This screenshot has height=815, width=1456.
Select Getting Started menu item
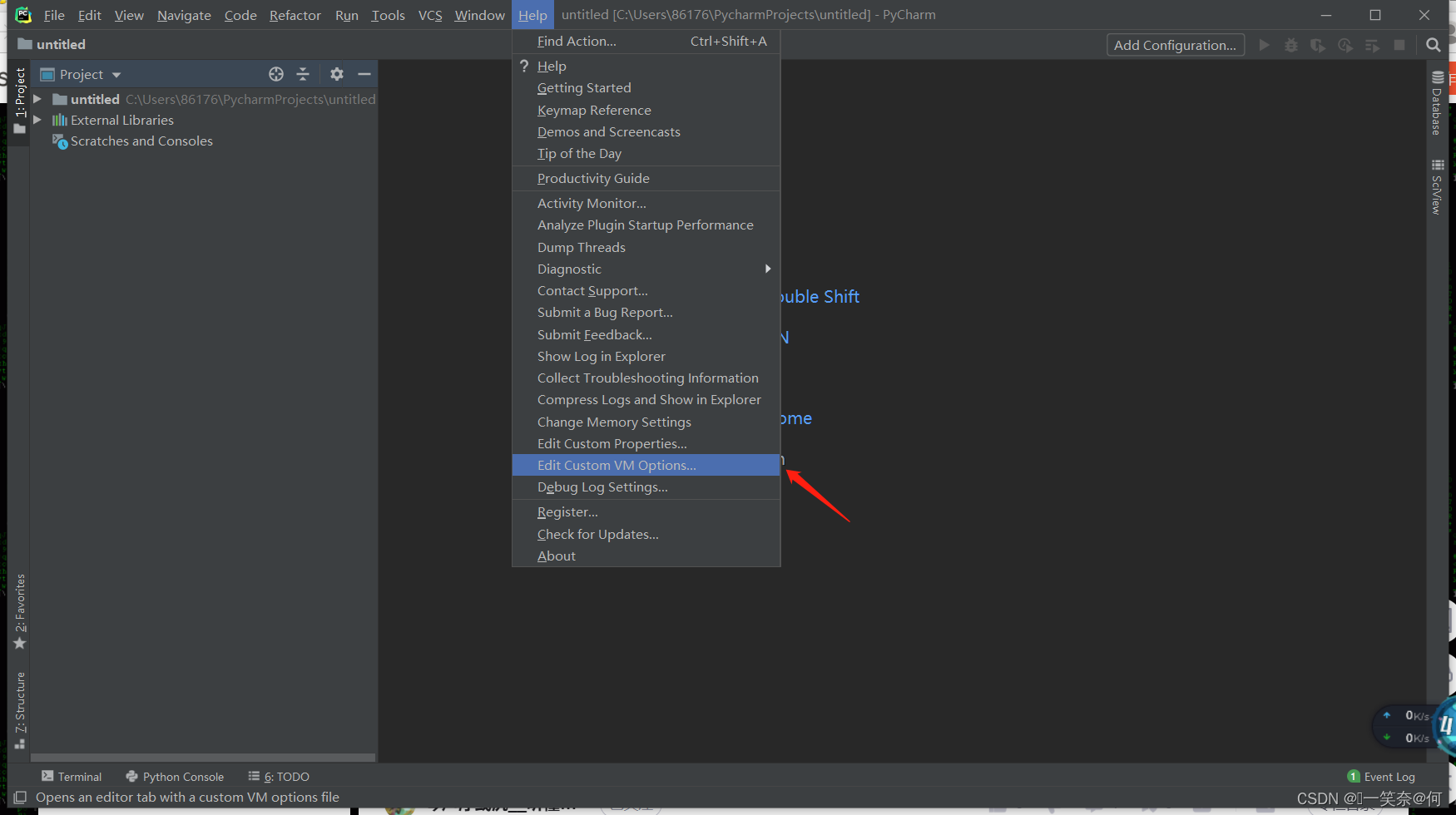click(x=646, y=88)
